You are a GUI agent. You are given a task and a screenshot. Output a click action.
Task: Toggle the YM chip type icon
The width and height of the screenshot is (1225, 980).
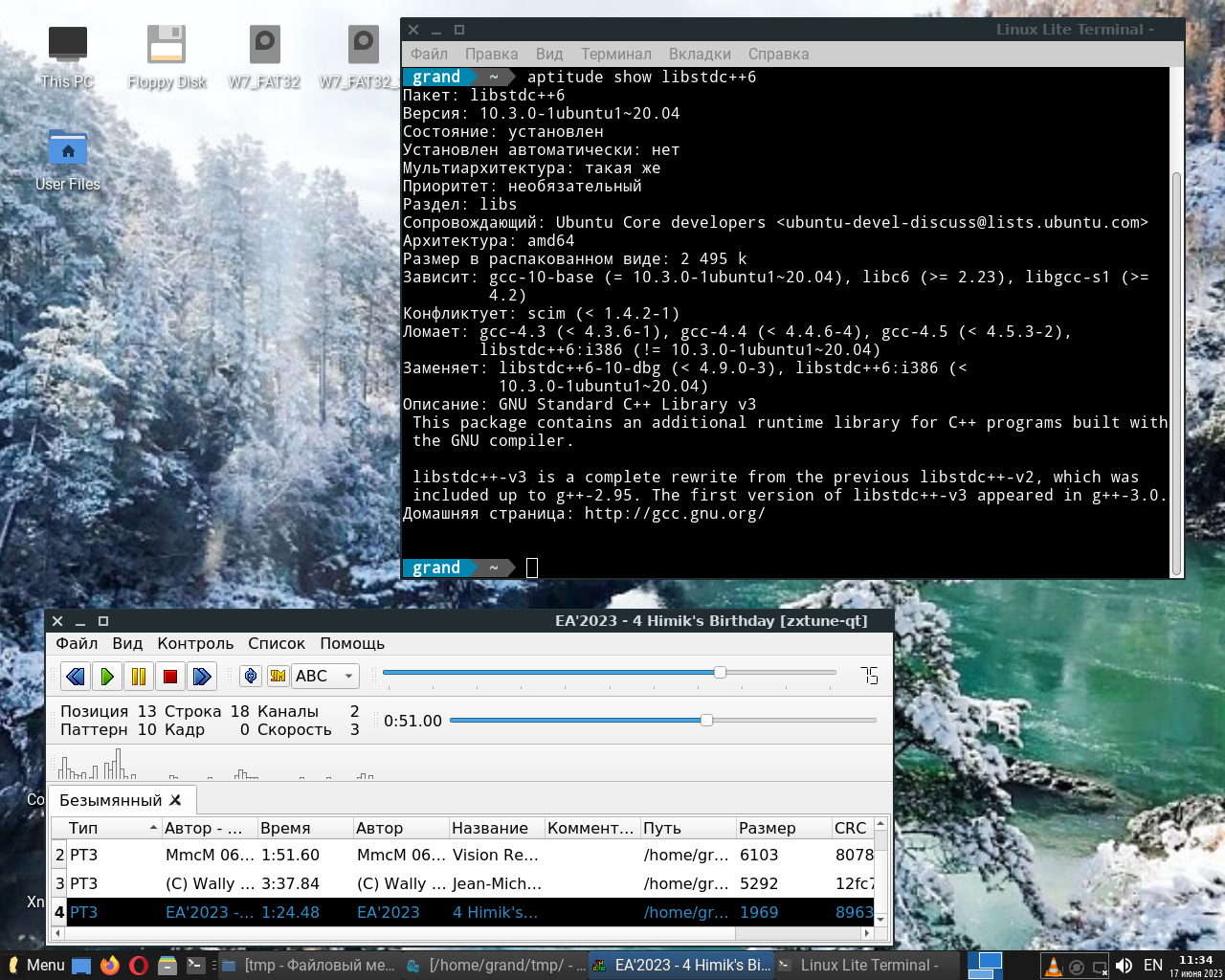pos(278,676)
